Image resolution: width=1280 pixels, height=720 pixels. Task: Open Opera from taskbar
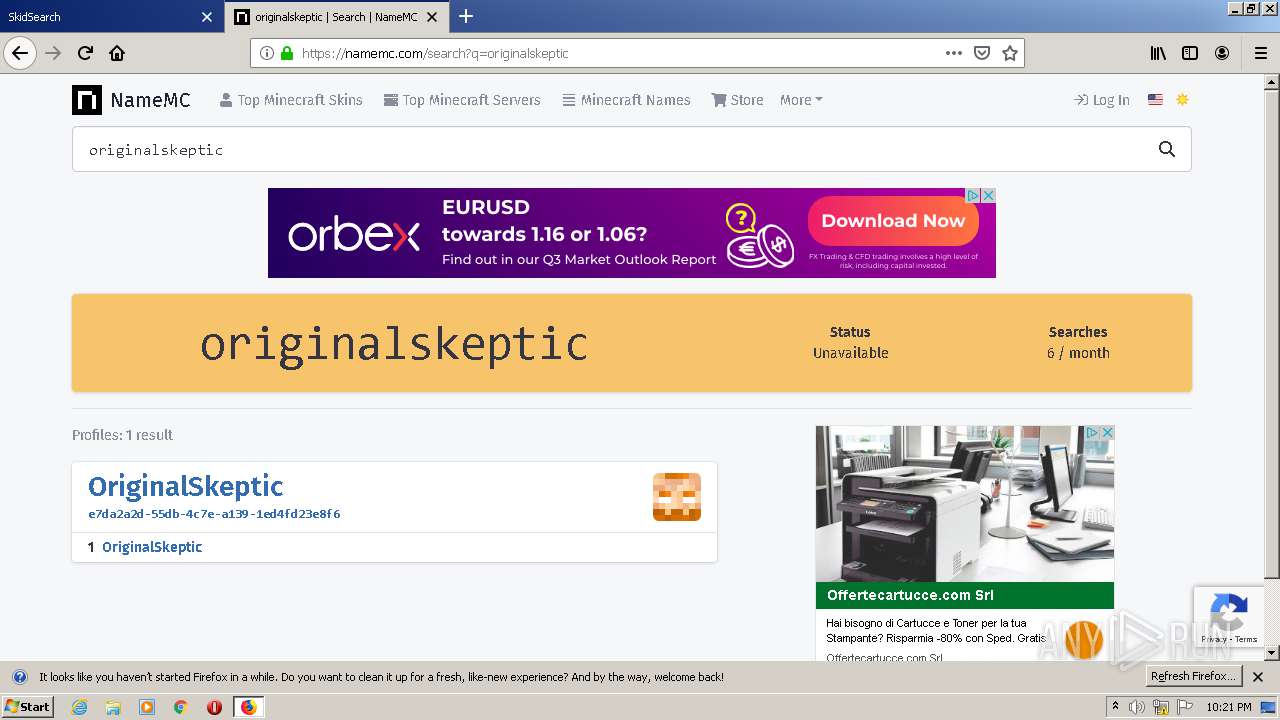[214, 707]
